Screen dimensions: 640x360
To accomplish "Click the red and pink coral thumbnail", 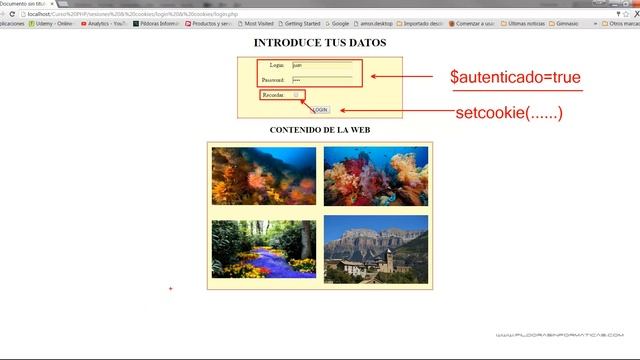I will coord(376,176).
